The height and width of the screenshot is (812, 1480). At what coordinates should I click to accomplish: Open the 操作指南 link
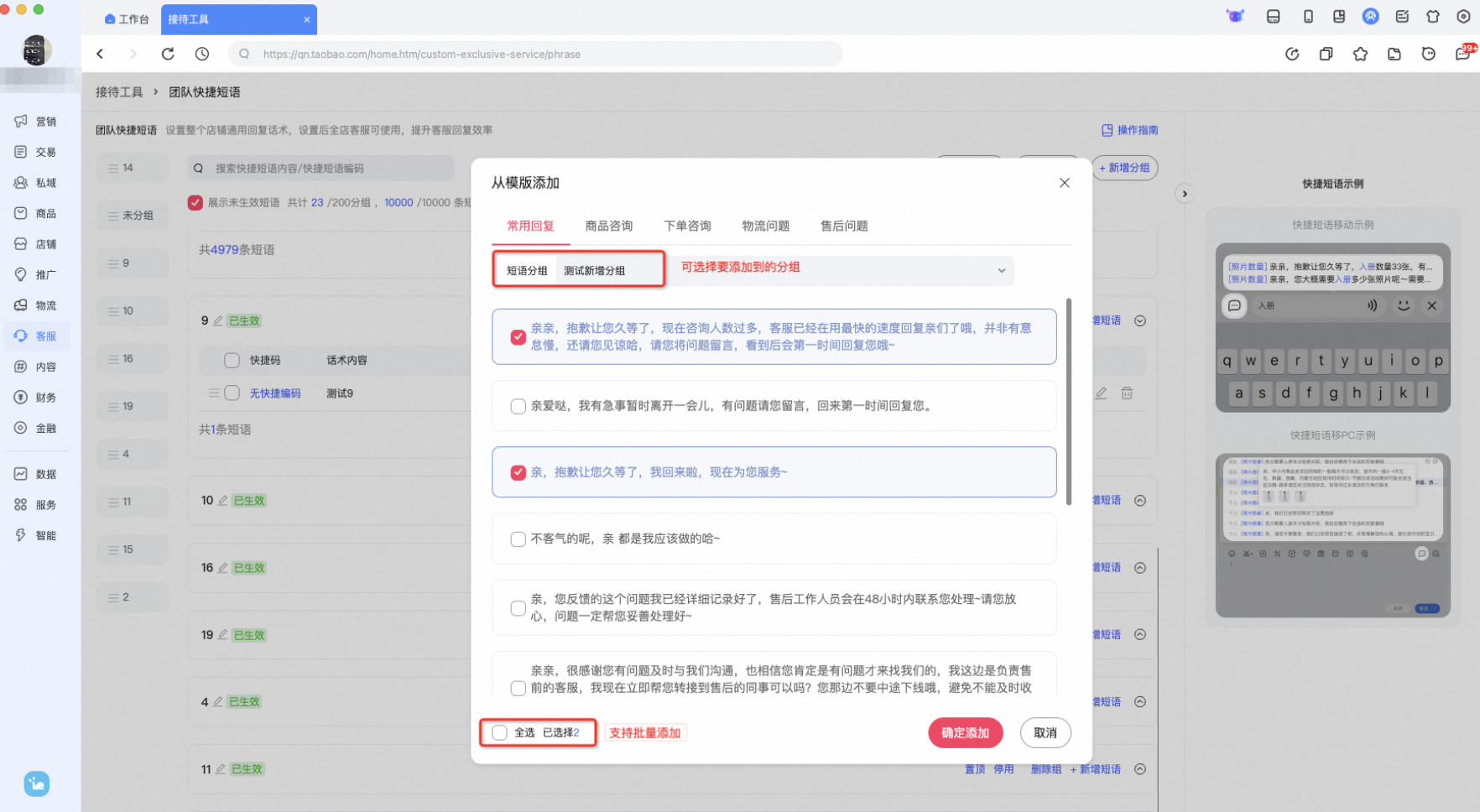[1129, 130]
